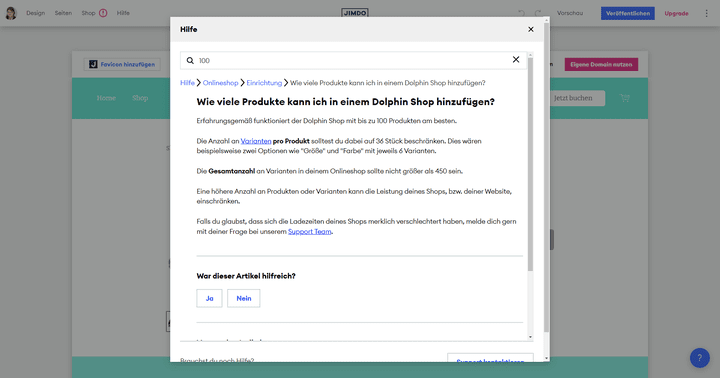The height and width of the screenshot is (378, 720).
Task: Click the Shop warning alert icon
Action: 103,13
